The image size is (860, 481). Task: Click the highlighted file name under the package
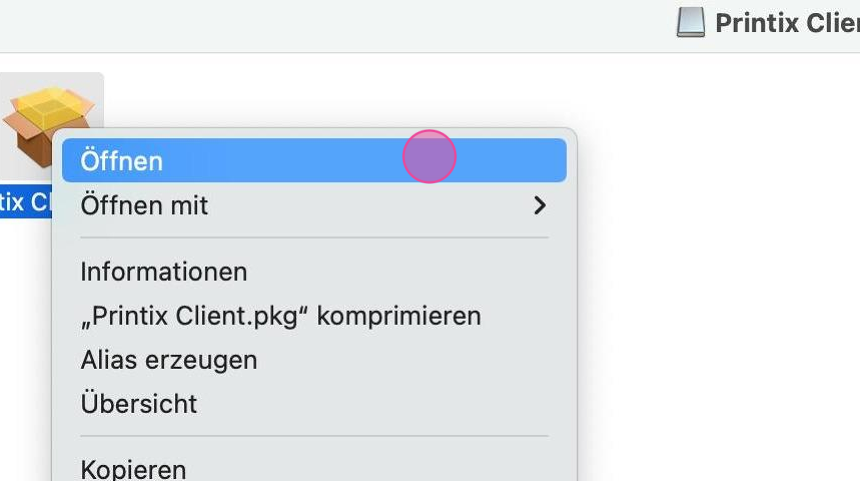(26, 202)
